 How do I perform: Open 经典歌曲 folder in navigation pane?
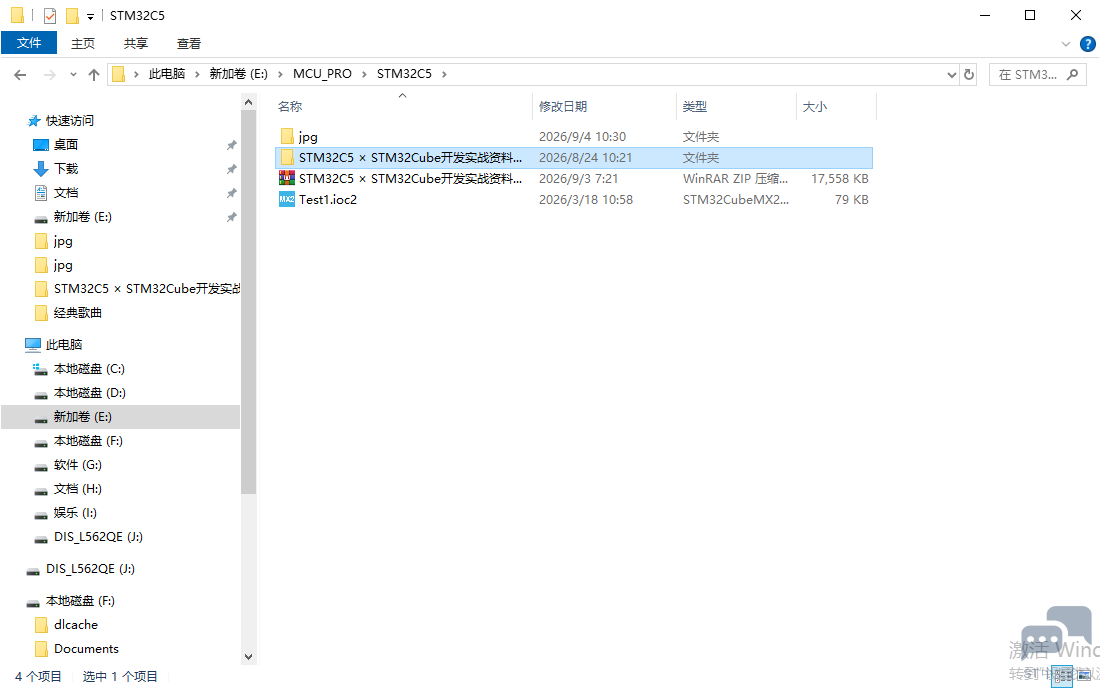[77, 313]
